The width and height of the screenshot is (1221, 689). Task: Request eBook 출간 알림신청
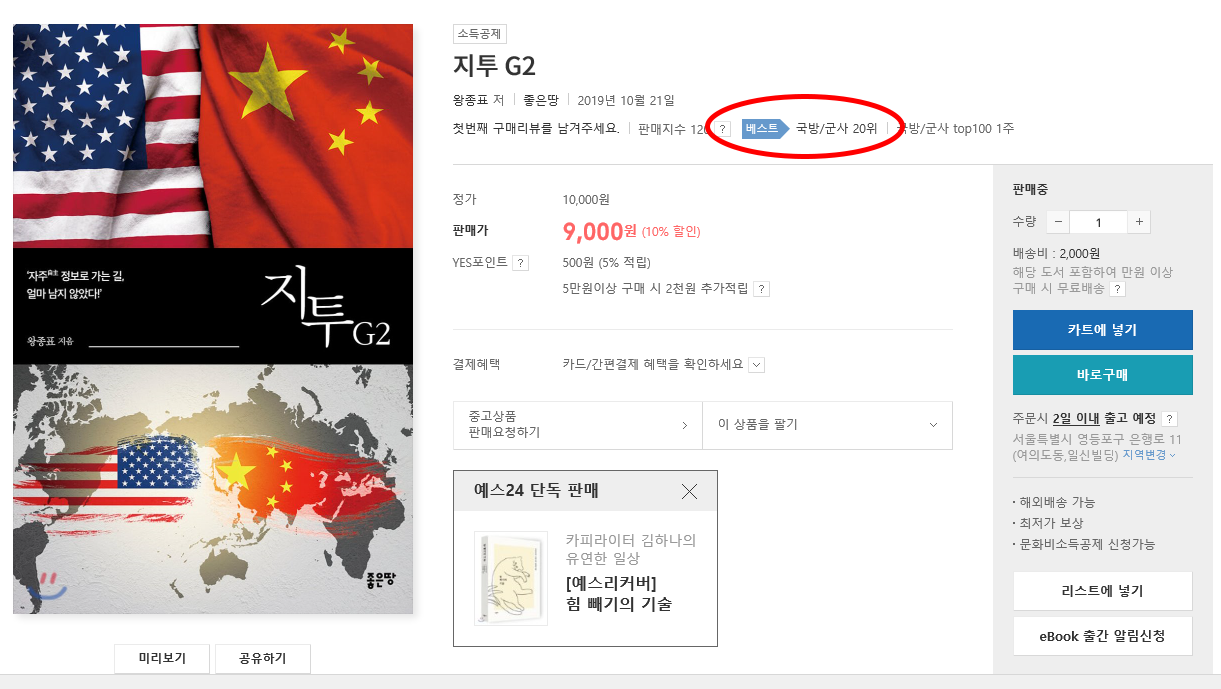pos(1102,636)
